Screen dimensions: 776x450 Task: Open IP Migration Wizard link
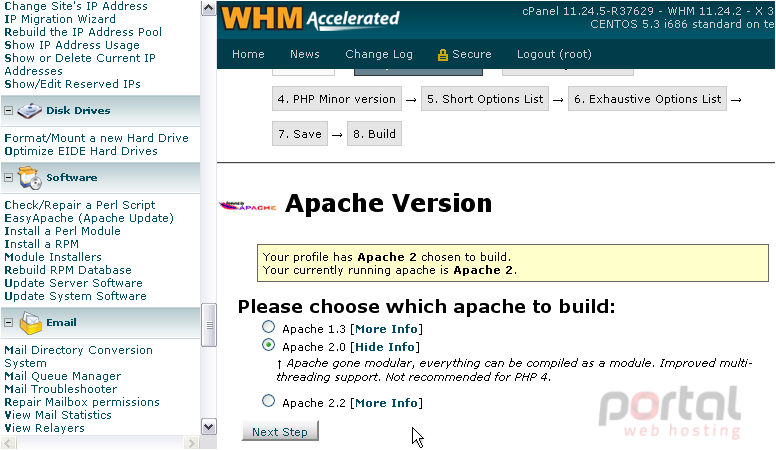point(60,19)
